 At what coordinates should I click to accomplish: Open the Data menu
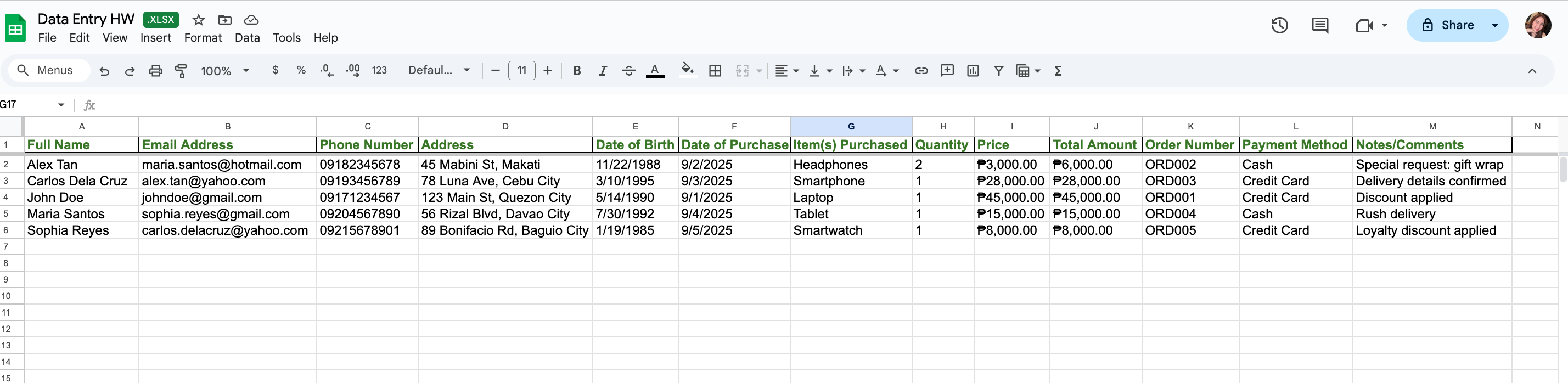click(x=247, y=38)
